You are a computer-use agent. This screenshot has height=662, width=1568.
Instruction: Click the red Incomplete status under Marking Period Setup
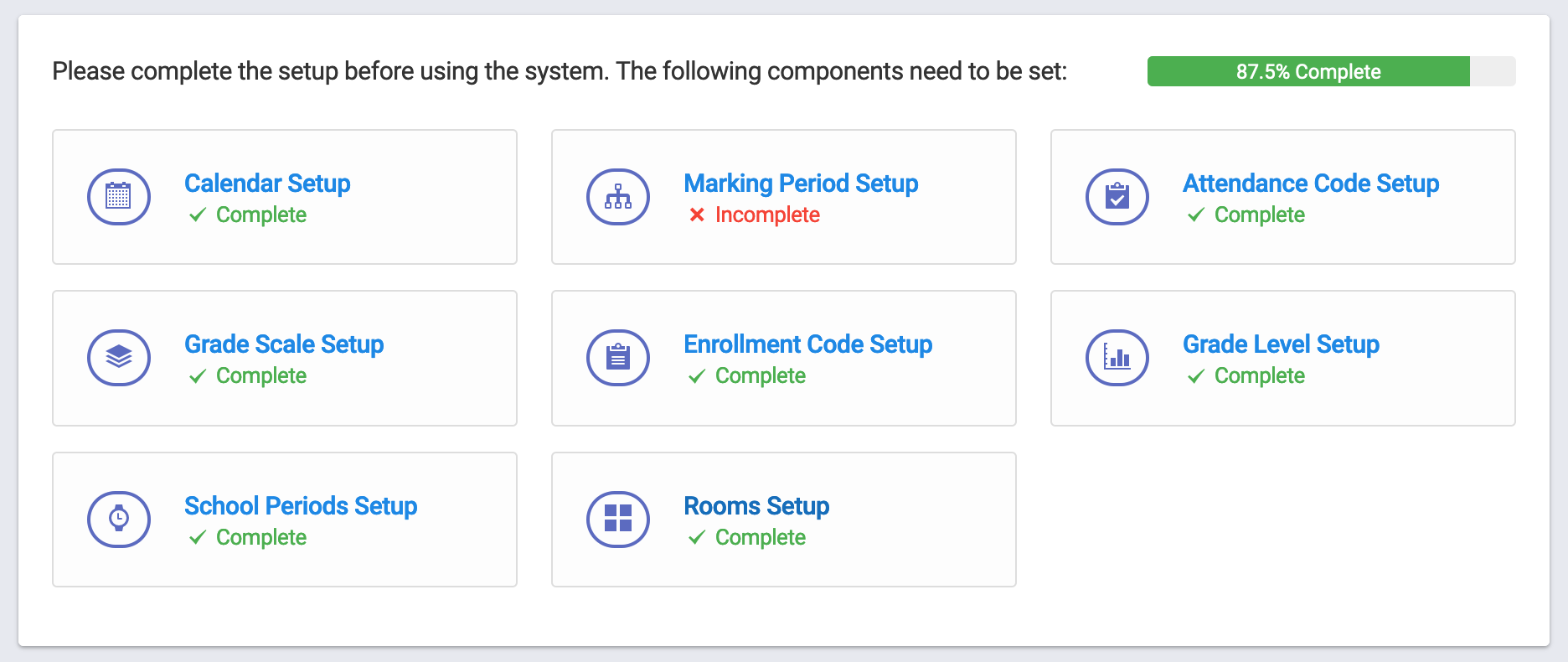tap(755, 215)
